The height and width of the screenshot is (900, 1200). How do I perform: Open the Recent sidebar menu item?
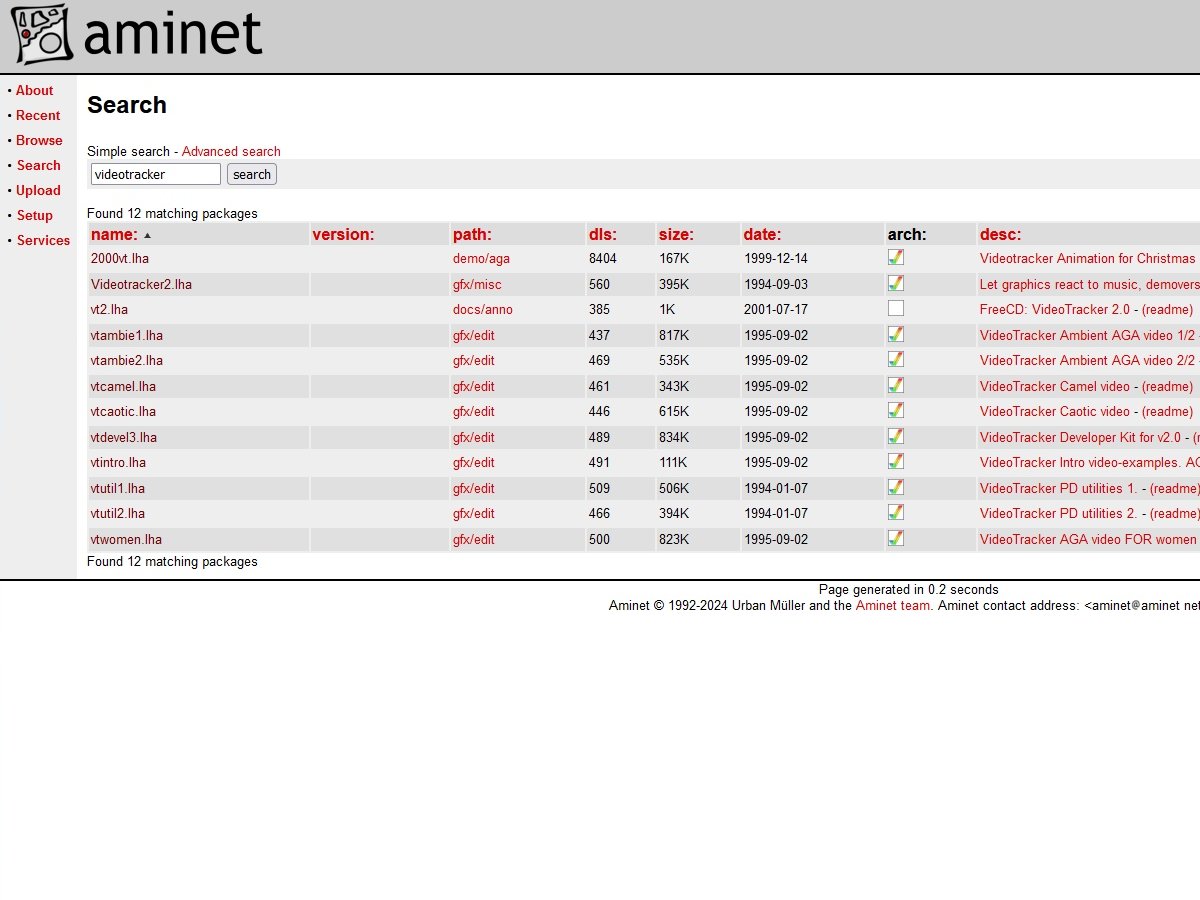(38, 115)
